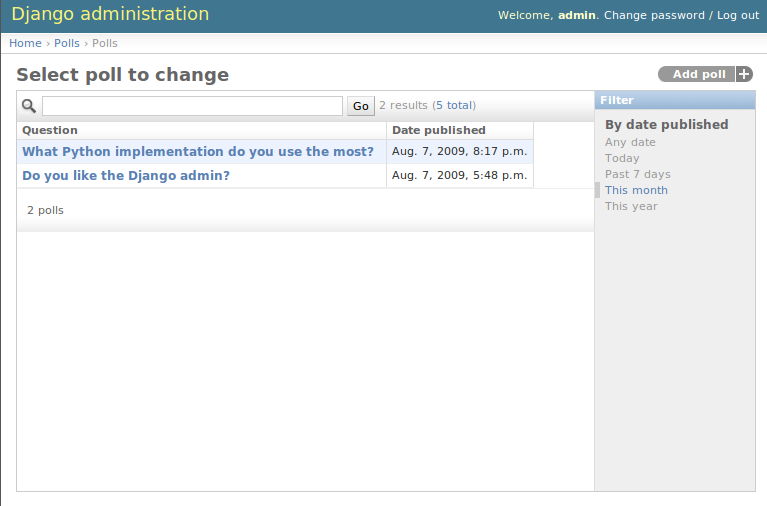Filter polls by Today
This screenshot has height=506, width=767.
pyautogui.click(x=622, y=158)
